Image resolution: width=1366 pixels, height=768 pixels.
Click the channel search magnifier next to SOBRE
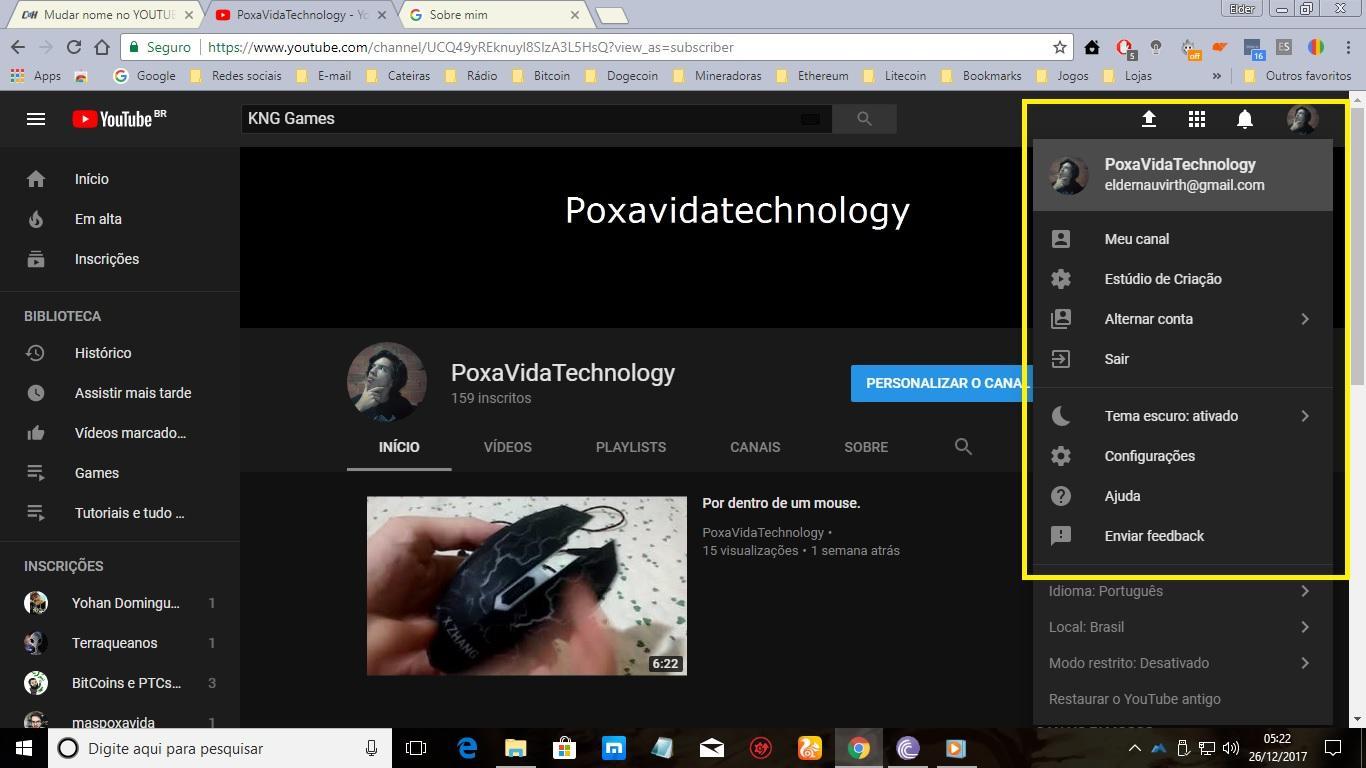pyautogui.click(x=963, y=447)
